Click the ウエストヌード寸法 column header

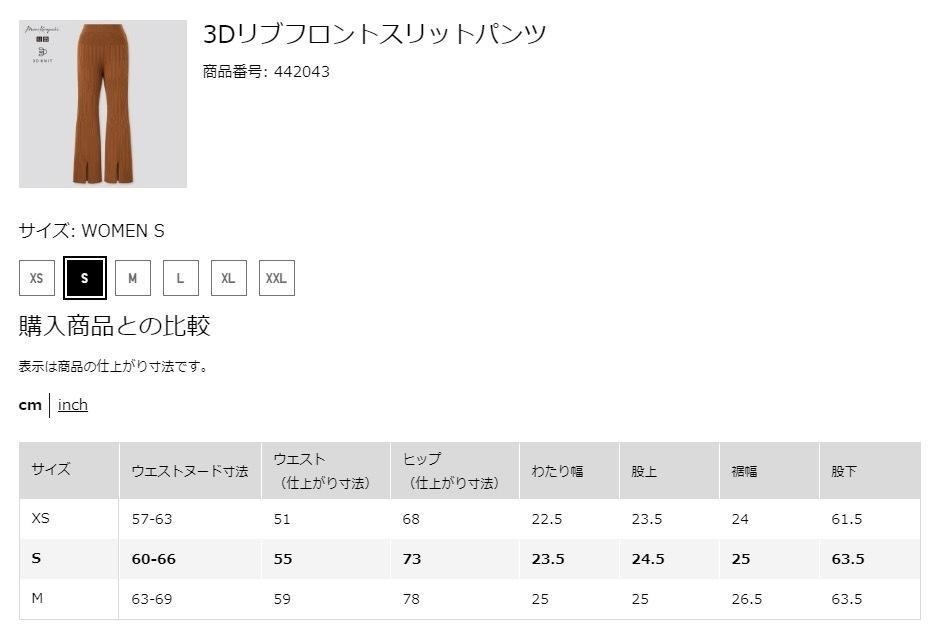tap(190, 471)
